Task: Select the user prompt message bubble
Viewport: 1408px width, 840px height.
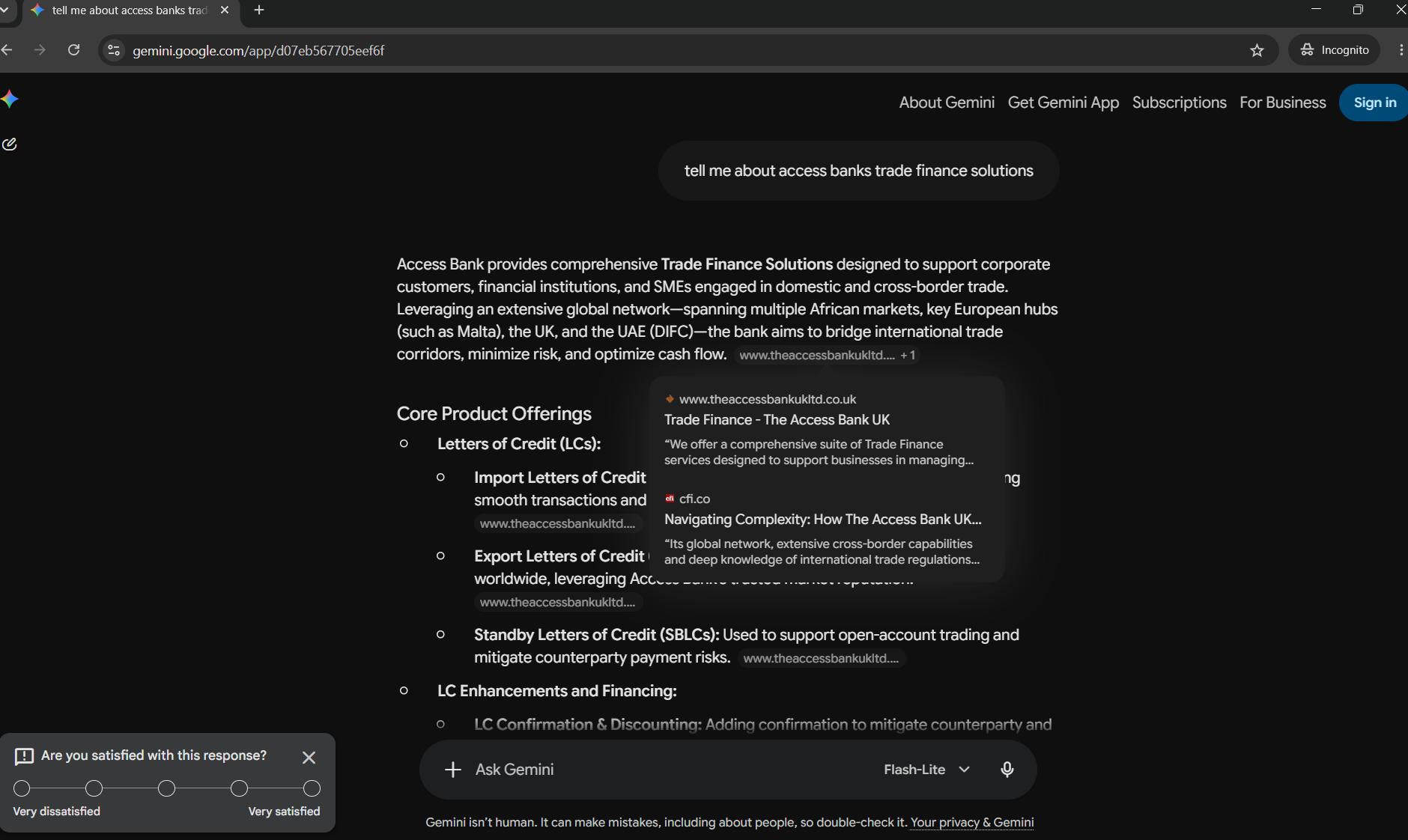Action: 858,171
